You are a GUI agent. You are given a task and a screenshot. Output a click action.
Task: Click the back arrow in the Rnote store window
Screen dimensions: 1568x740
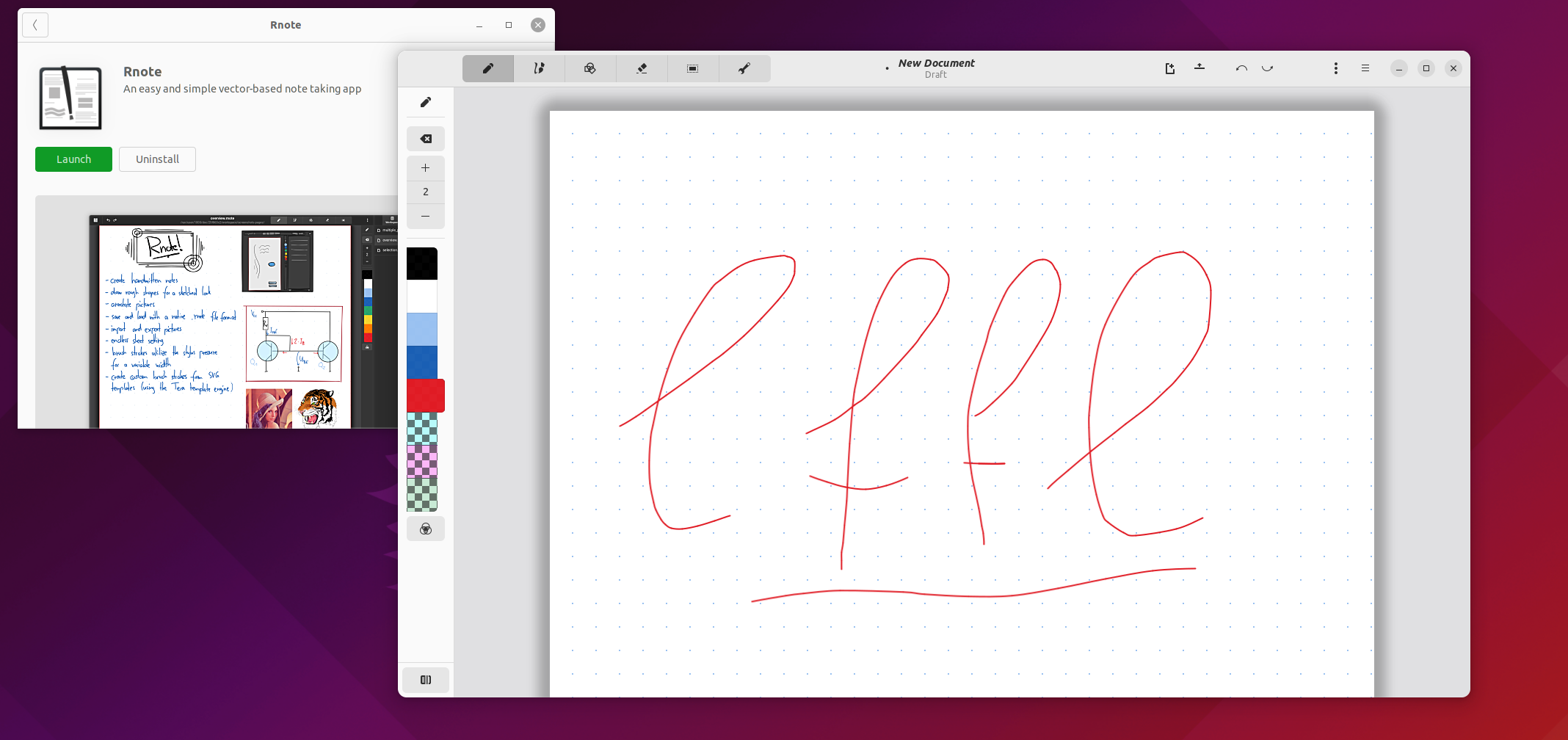(x=35, y=24)
